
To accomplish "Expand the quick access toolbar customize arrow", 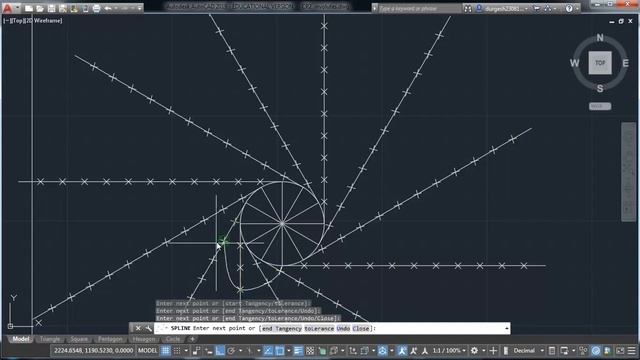I will tap(140, 8).
